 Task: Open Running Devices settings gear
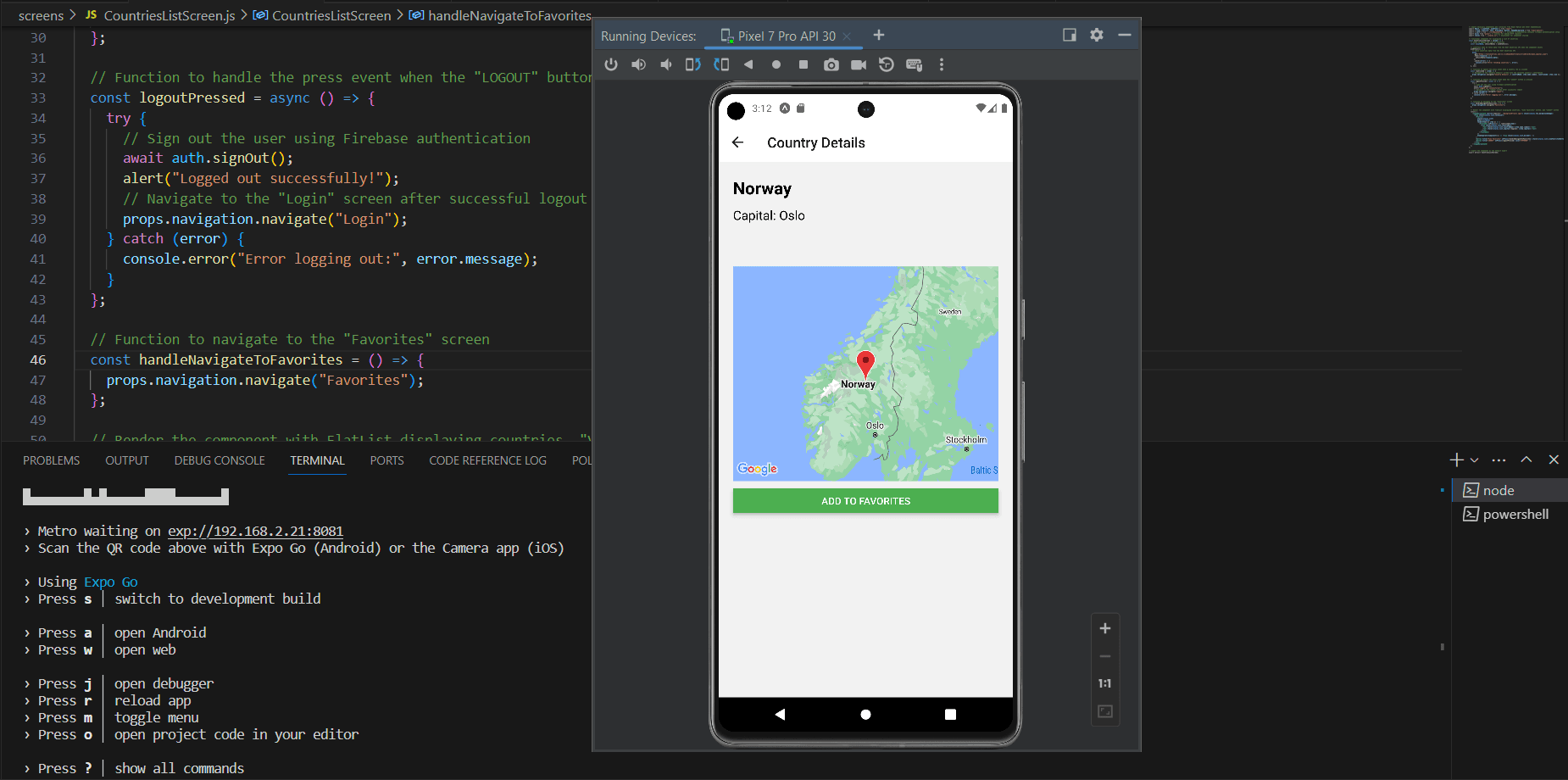[x=1097, y=35]
